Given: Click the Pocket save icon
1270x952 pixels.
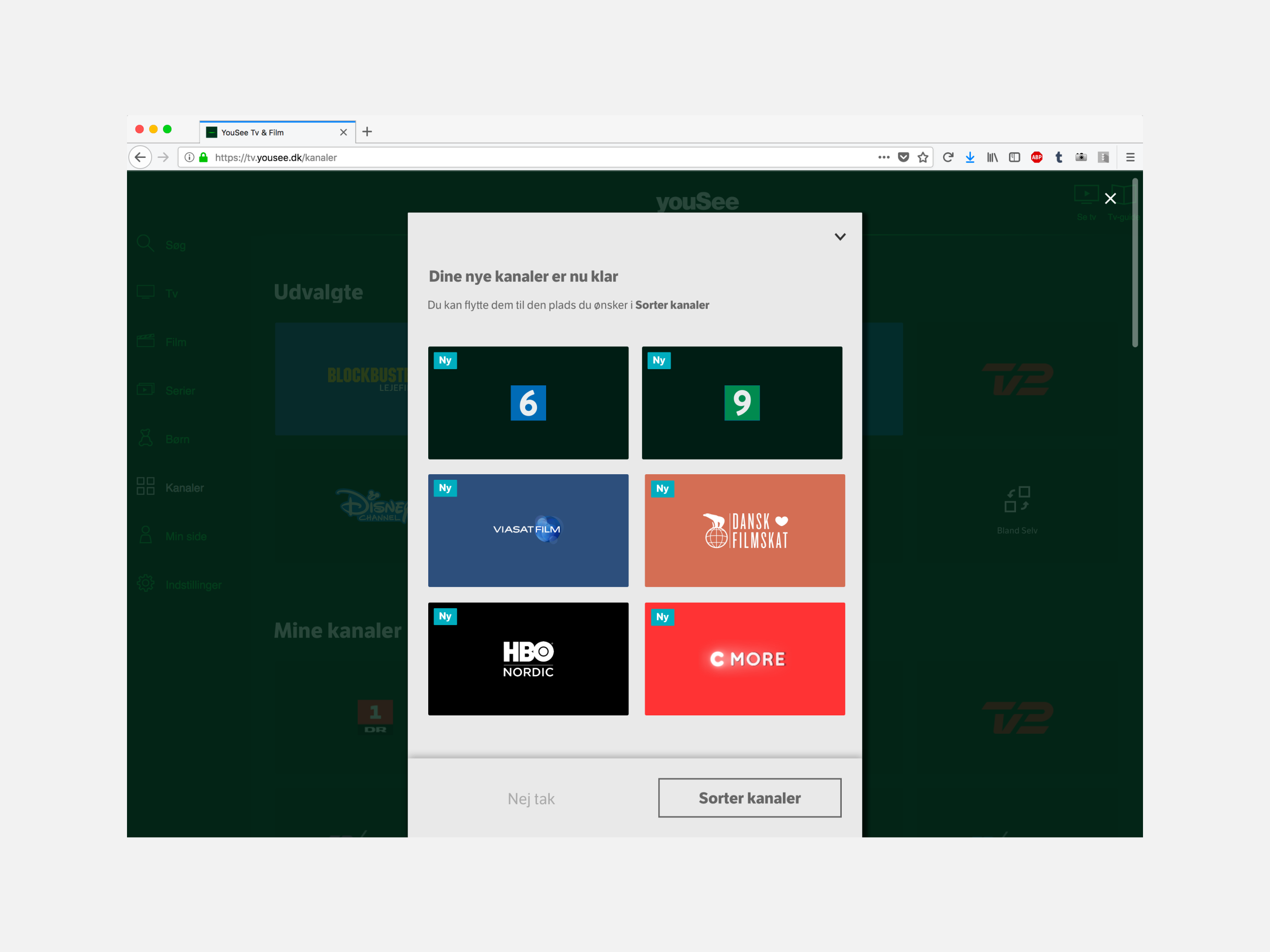Looking at the screenshot, I should click(x=903, y=157).
